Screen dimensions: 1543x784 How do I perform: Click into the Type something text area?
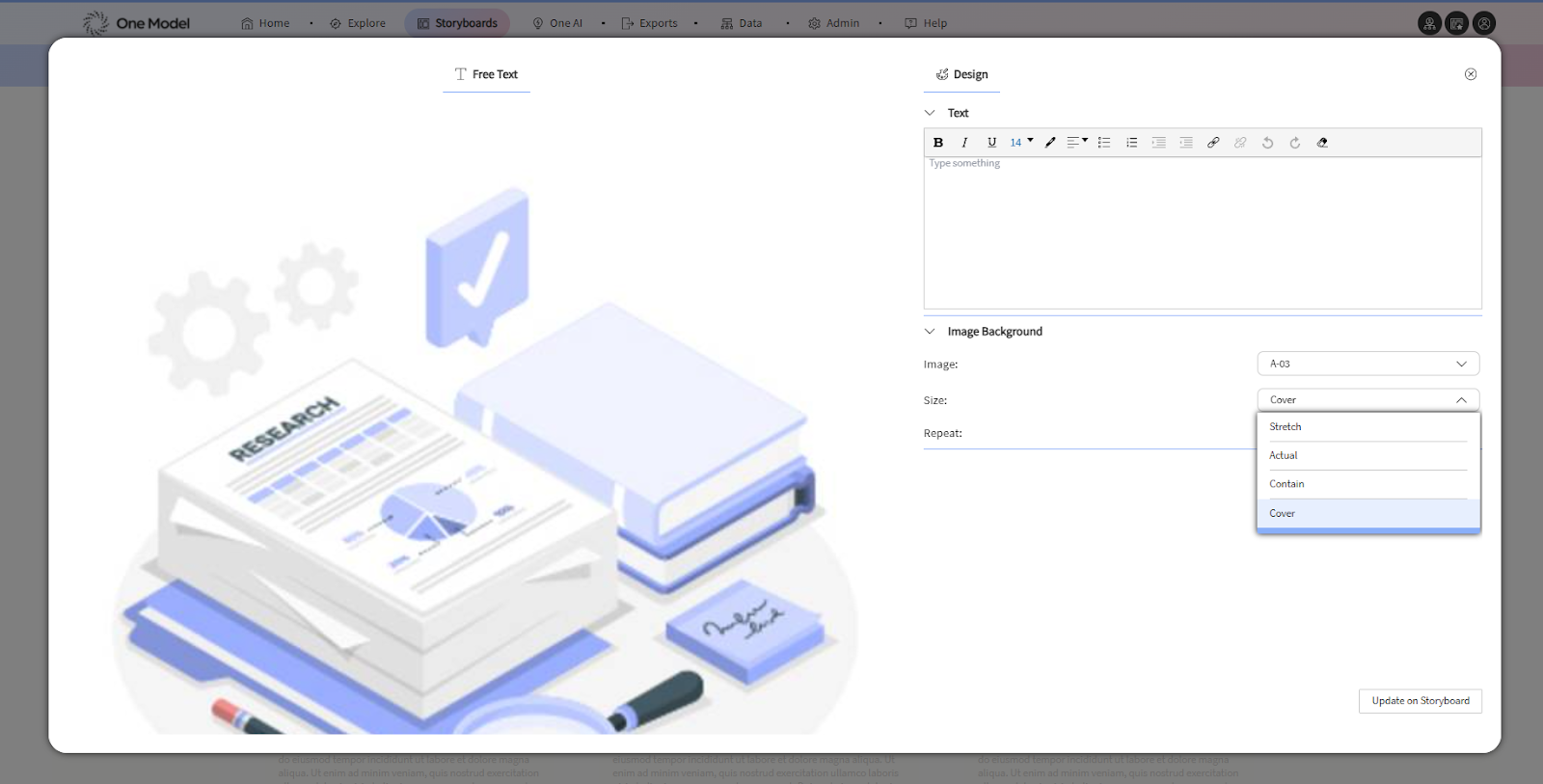[1202, 231]
